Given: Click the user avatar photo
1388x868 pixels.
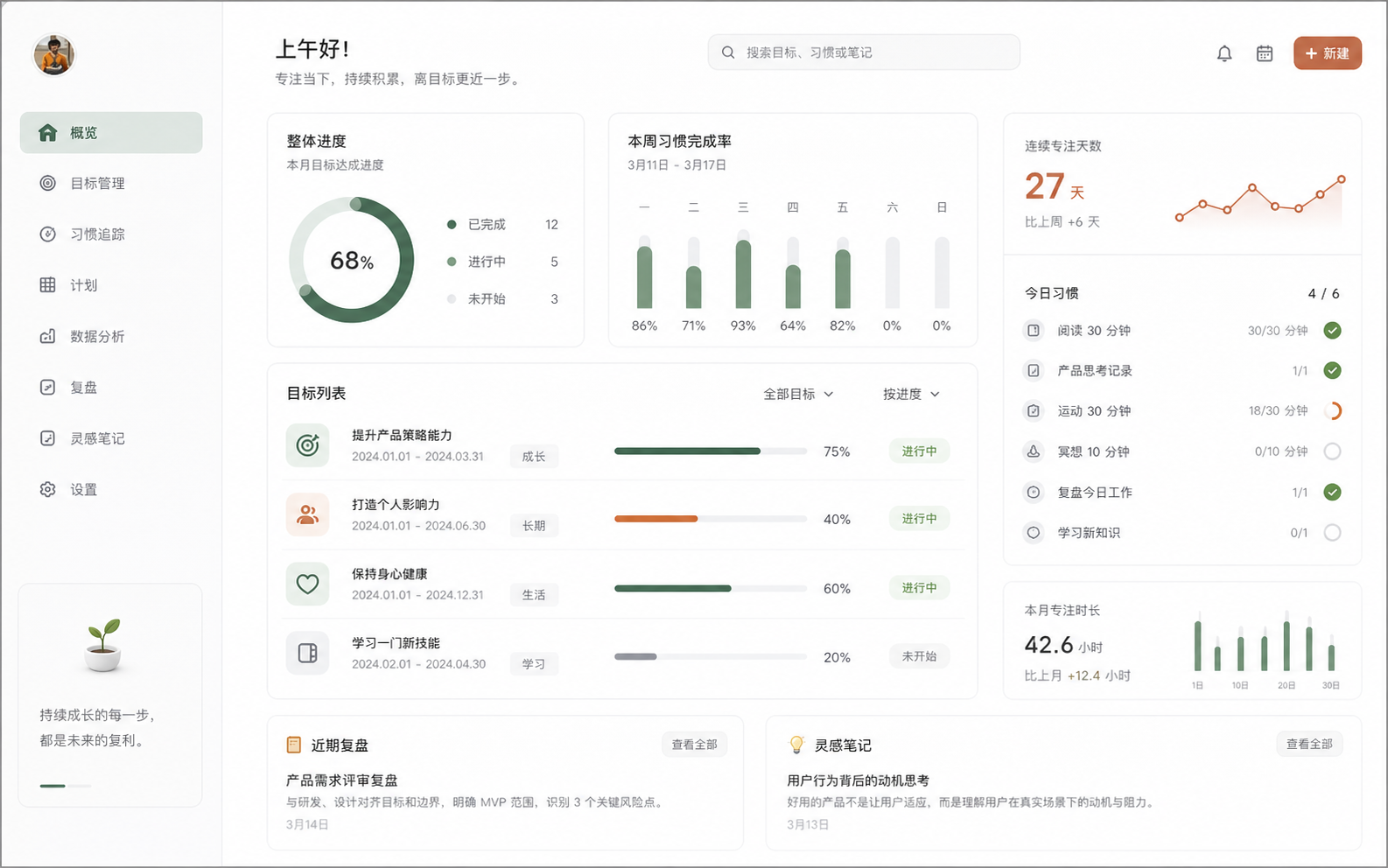Looking at the screenshot, I should (x=54, y=55).
